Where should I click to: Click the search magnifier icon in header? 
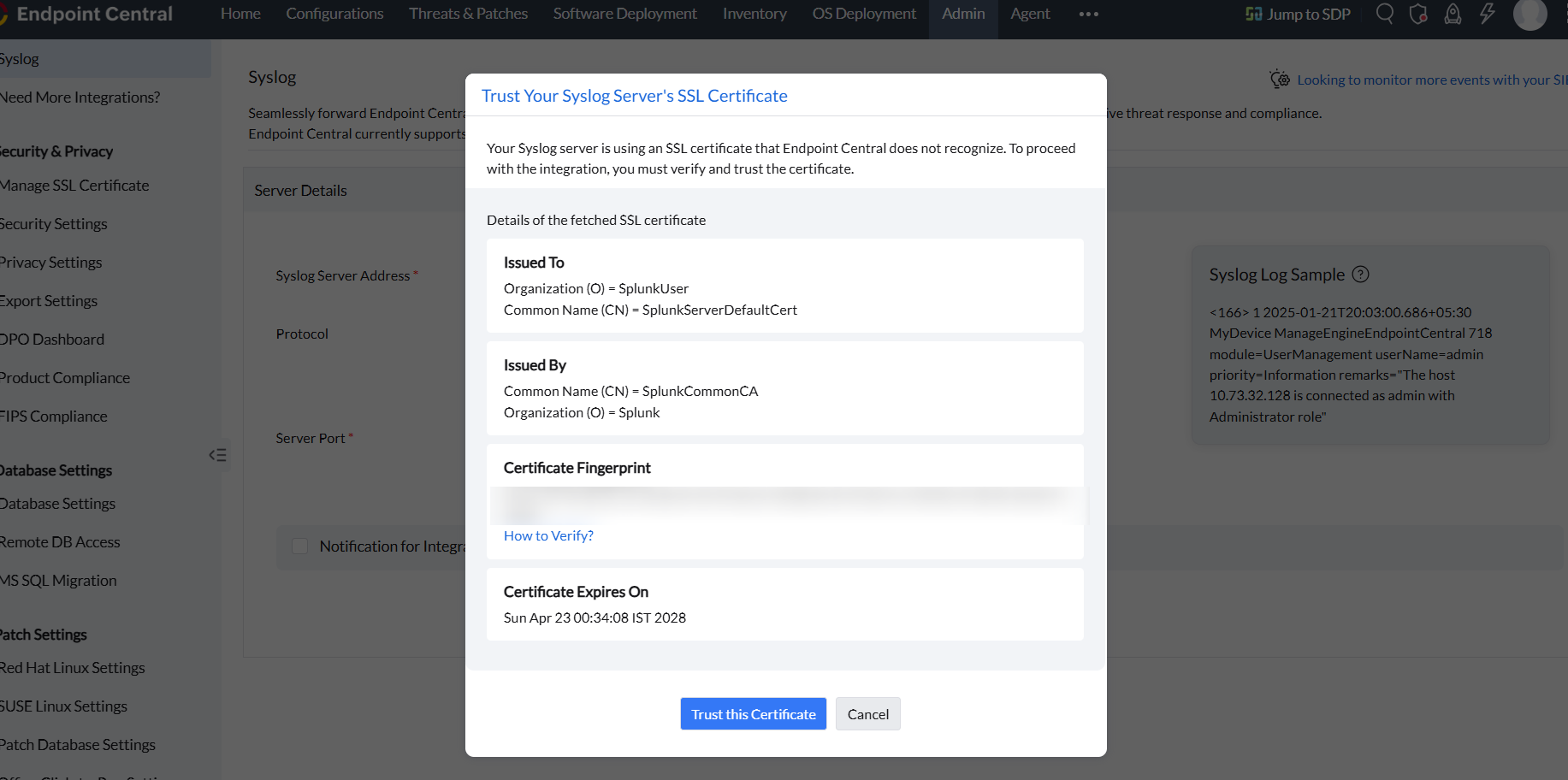click(1384, 14)
